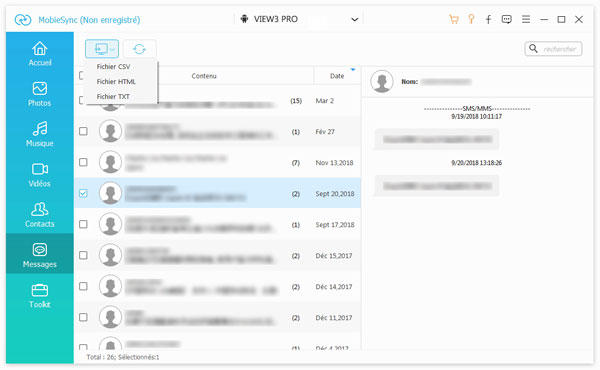Screen dimensions: 600x370
Task: Check the Fév 27 conversation checkbox
Action: click(x=83, y=131)
